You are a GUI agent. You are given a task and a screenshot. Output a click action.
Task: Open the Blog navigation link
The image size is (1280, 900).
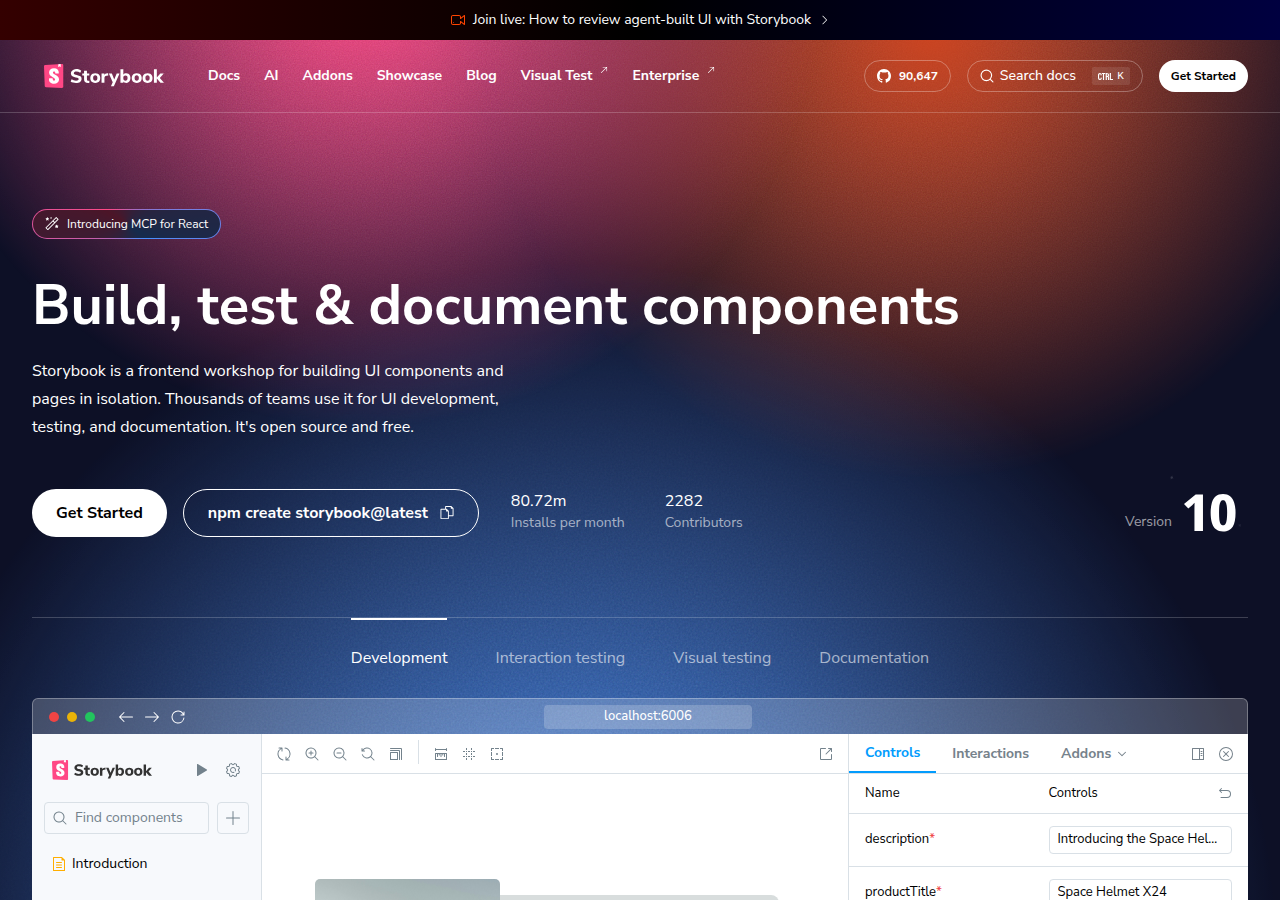[481, 75]
